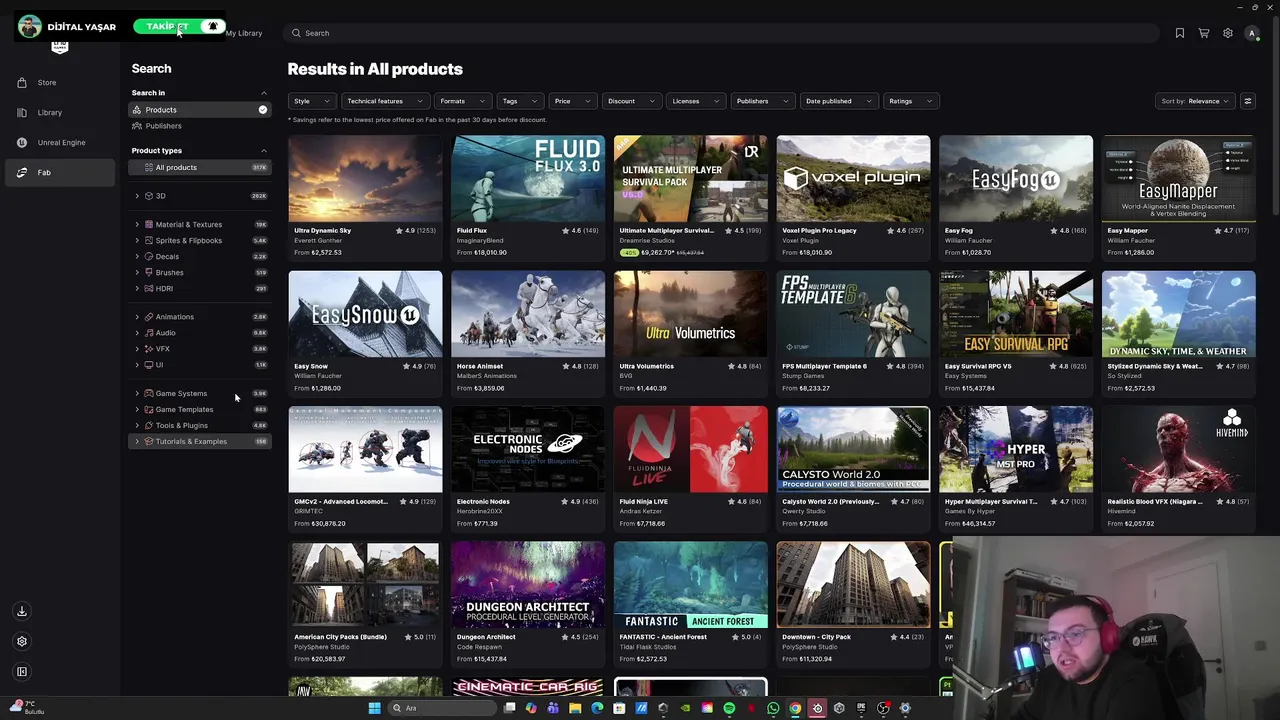Select Products search scope option
This screenshot has width=1280, height=720.
pos(199,110)
